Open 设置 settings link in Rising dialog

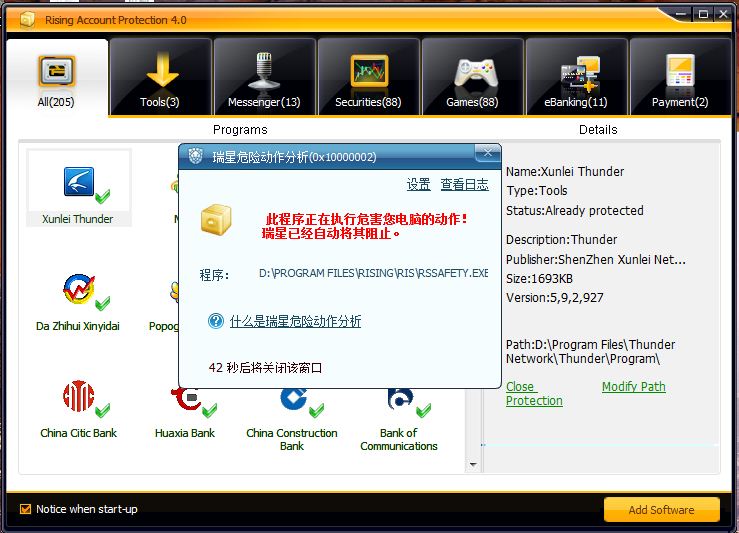pos(419,184)
